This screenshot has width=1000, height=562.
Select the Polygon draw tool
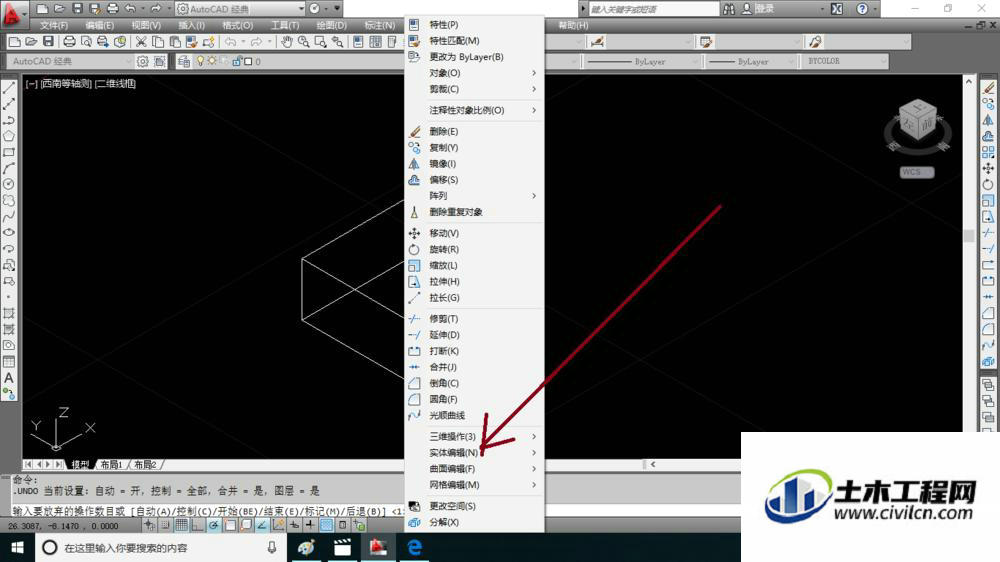pos(9,136)
